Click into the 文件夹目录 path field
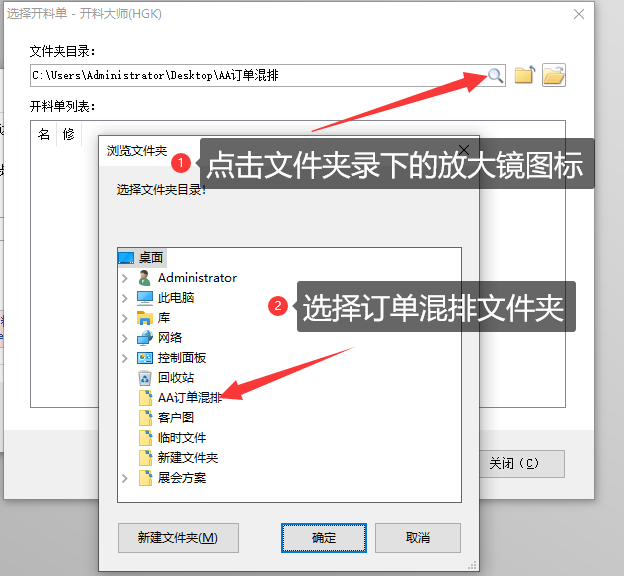Image resolution: width=624 pixels, height=576 pixels. click(259, 75)
